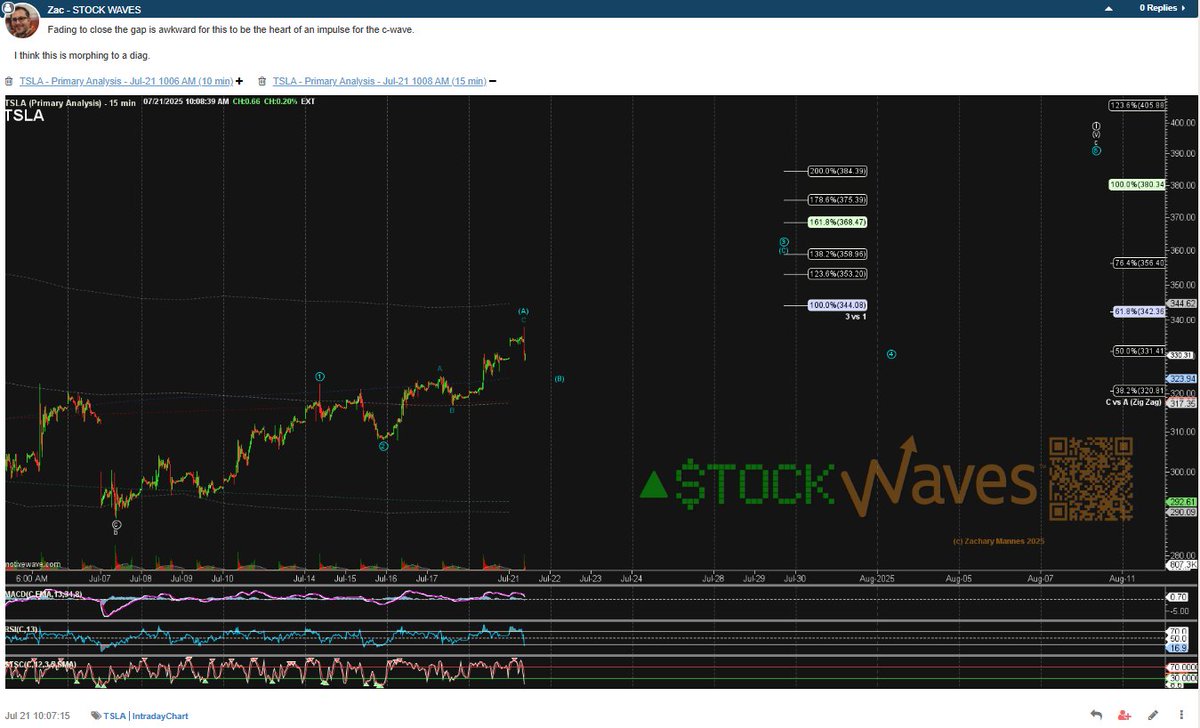Click the (A) wave label on chart
The width and height of the screenshot is (1200, 728).
pyautogui.click(x=523, y=311)
